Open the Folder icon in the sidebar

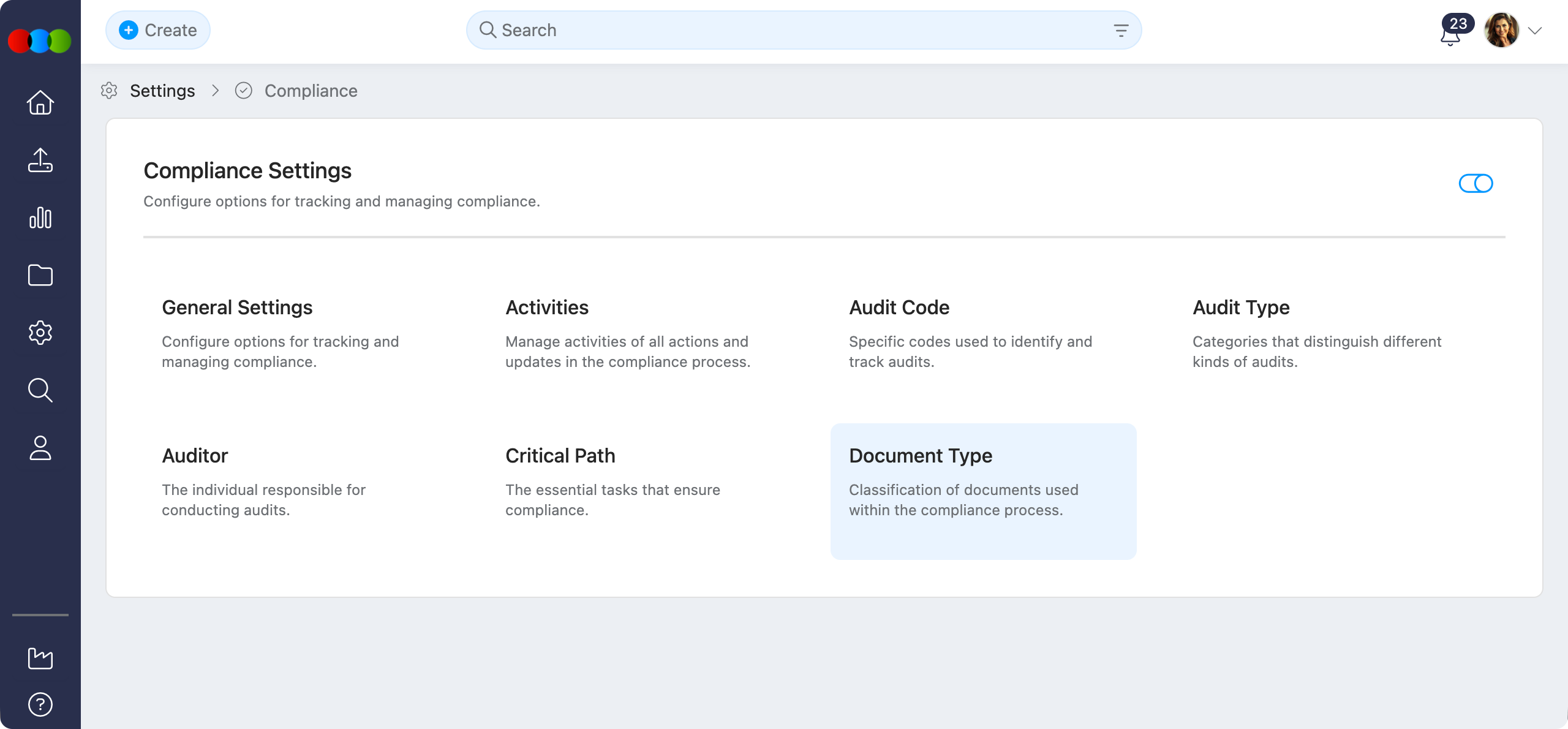tap(40, 275)
